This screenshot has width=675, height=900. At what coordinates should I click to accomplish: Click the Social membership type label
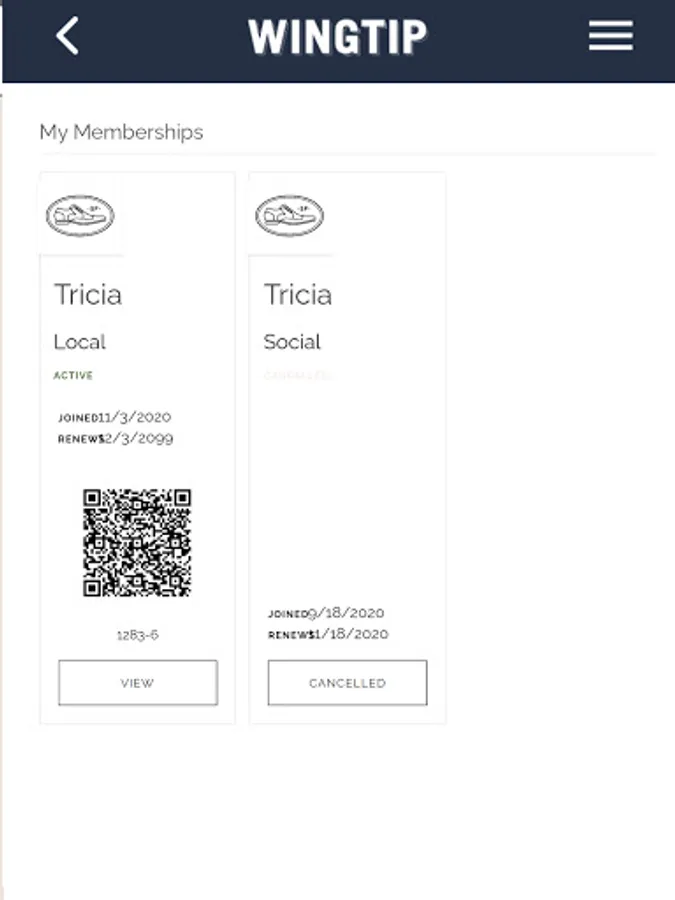[x=292, y=342]
